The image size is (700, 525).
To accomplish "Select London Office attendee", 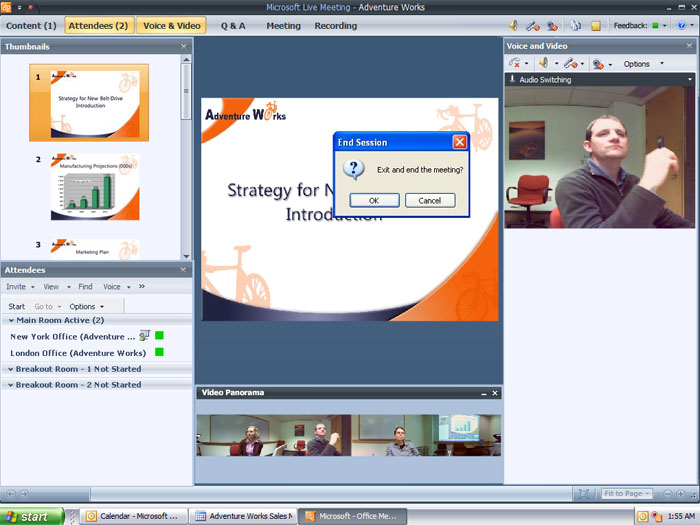I will pos(78,353).
